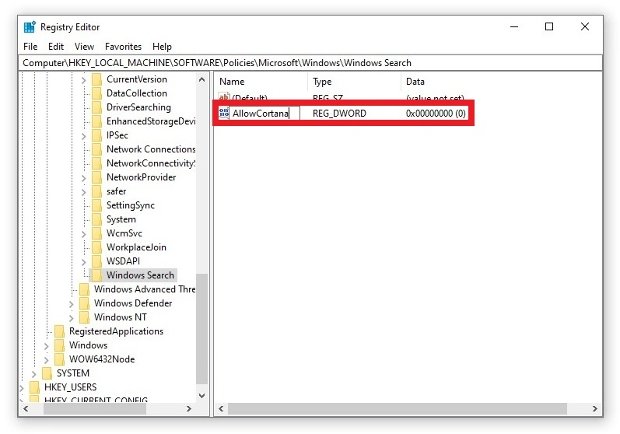This screenshot has width=620, height=434.
Task: Expand the CurrentVersion key
Action: click(83, 80)
